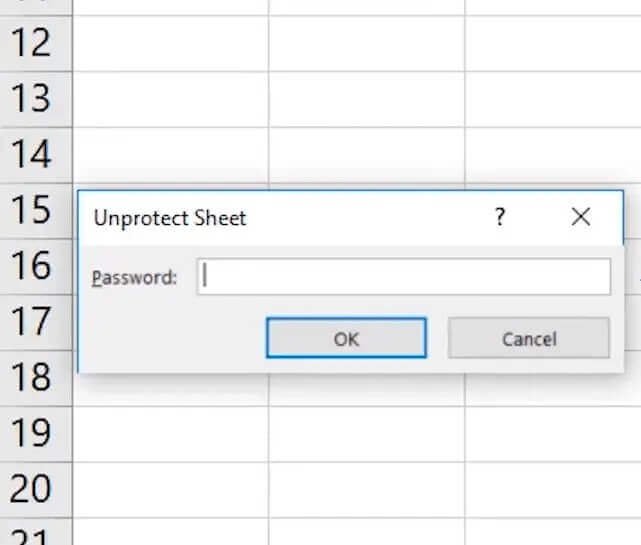
Task: Confirm with the OK button
Action: (x=346, y=338)
